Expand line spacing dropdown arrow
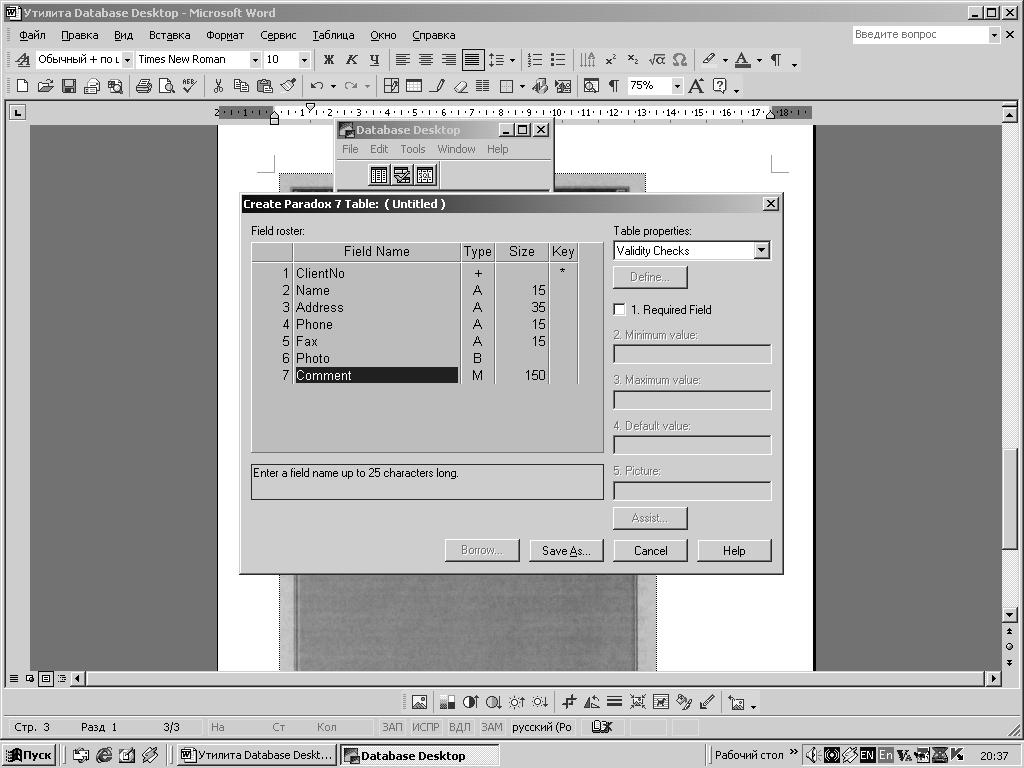Image resolution: width=1024 pixels, height=768 pixels. (x=512, y=59)
